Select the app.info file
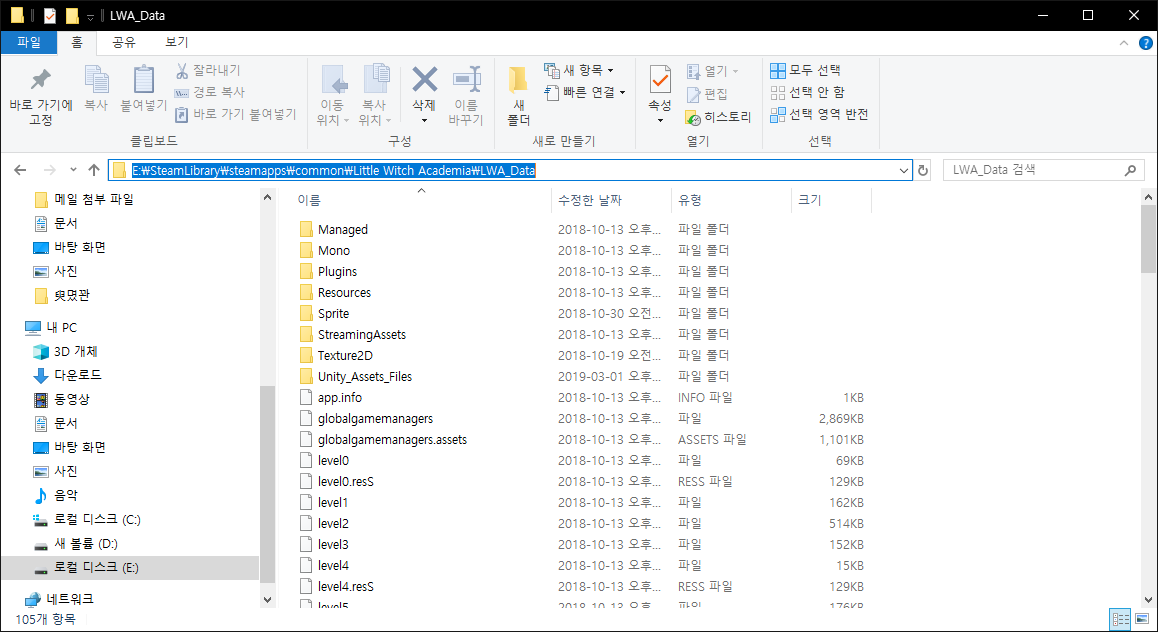This screenshot has height=632, width=1158. coord(340,397)
